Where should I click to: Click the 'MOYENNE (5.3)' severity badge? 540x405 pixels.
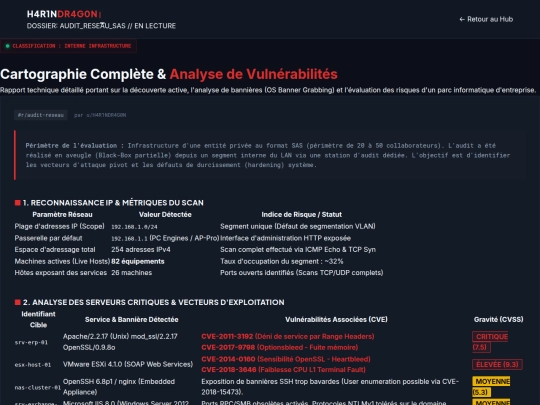[x=491, y=386]
